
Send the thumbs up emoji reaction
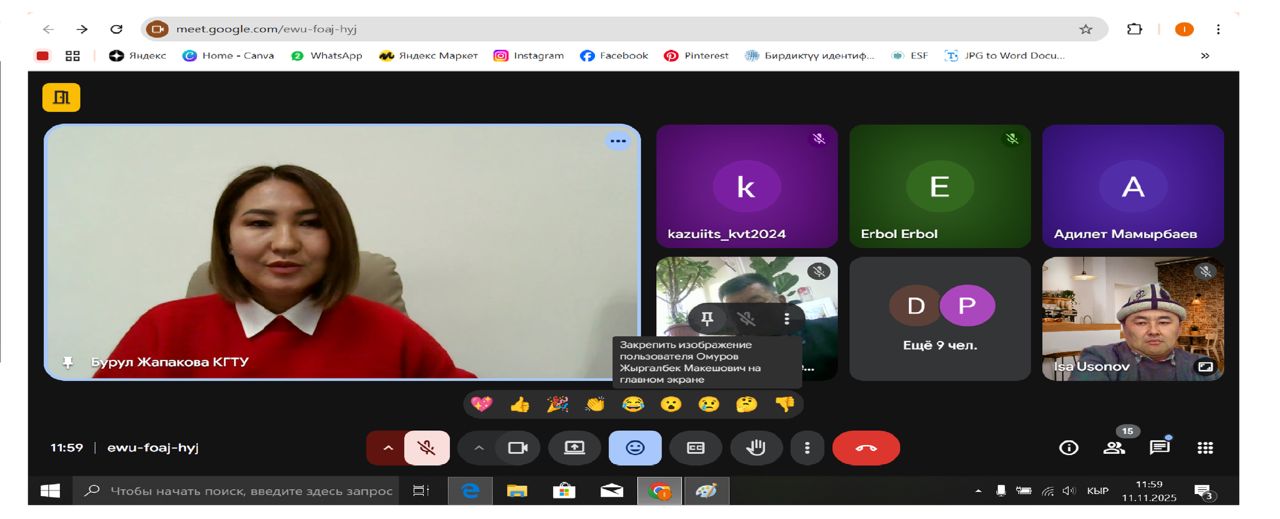click(x=520, y=404)
